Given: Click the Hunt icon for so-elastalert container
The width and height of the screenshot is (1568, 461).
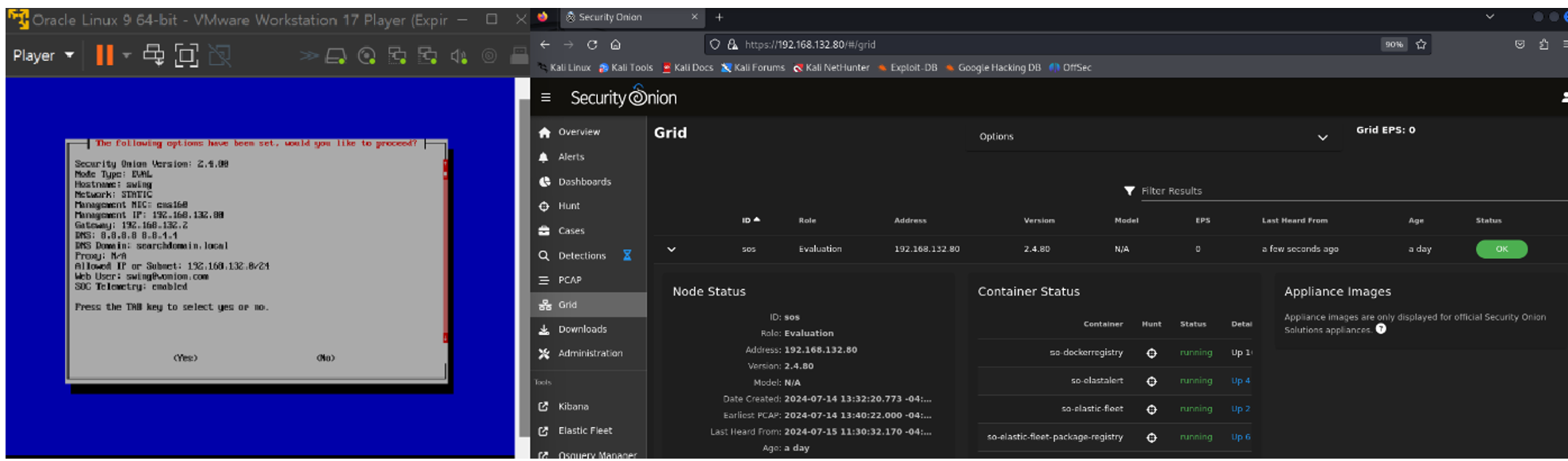Looking at the screenshot, I should (1151, 381).
